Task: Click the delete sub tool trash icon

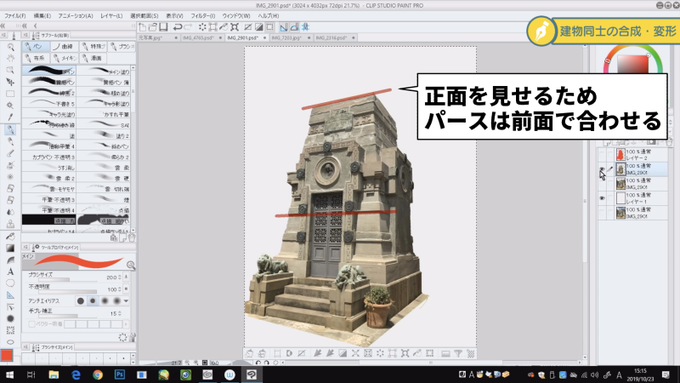Action: 132,238
